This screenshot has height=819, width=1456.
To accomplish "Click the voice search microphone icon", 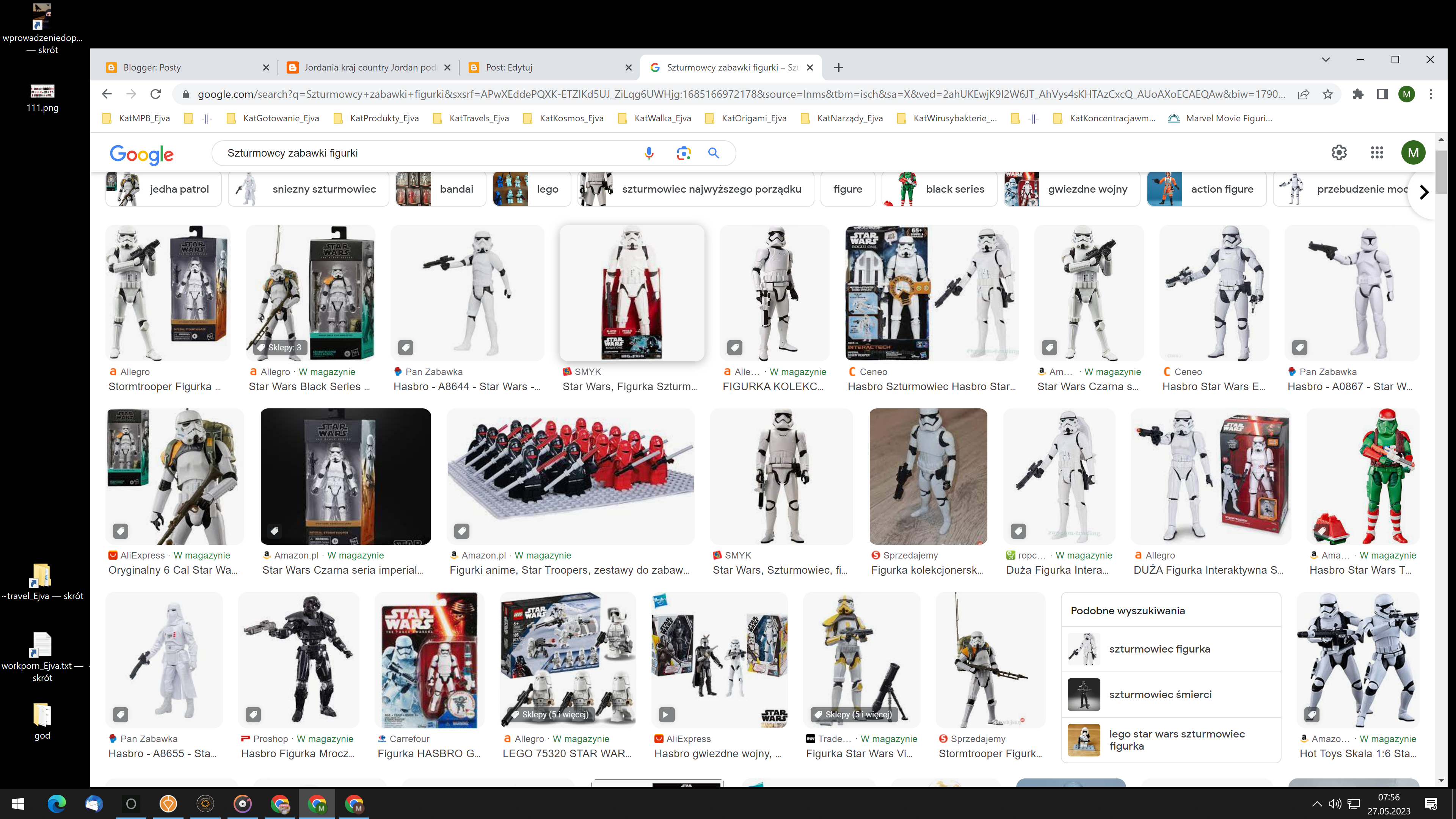I will tap(649, 153).
